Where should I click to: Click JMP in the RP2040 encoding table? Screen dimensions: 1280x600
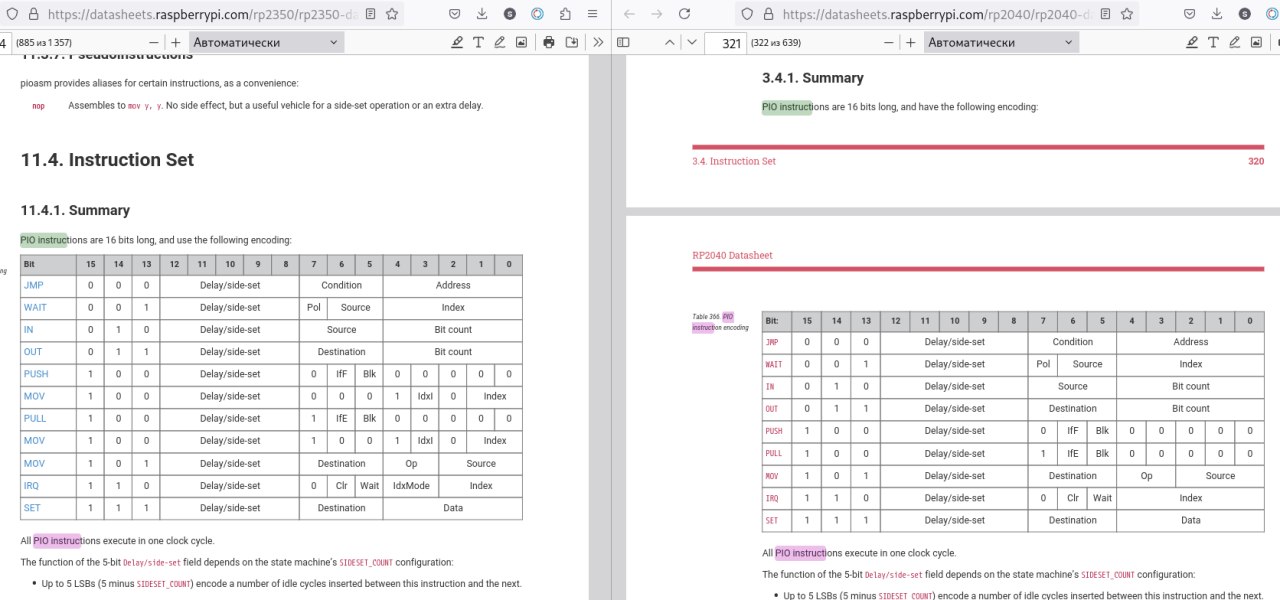point(772,342)
